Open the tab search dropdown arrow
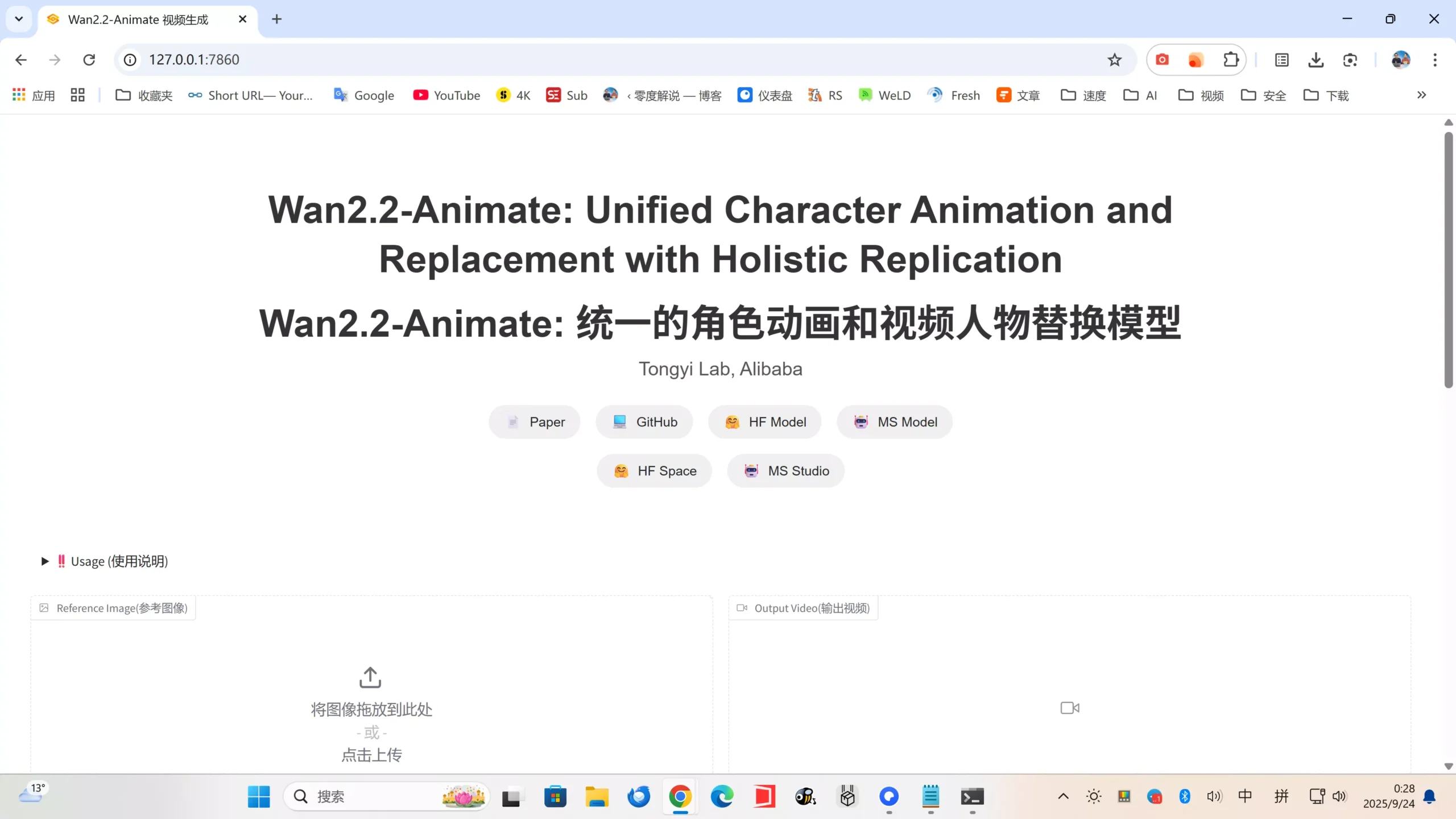Image resolution: width=1456 pixels, height=819 pixels. pos(18,19)
